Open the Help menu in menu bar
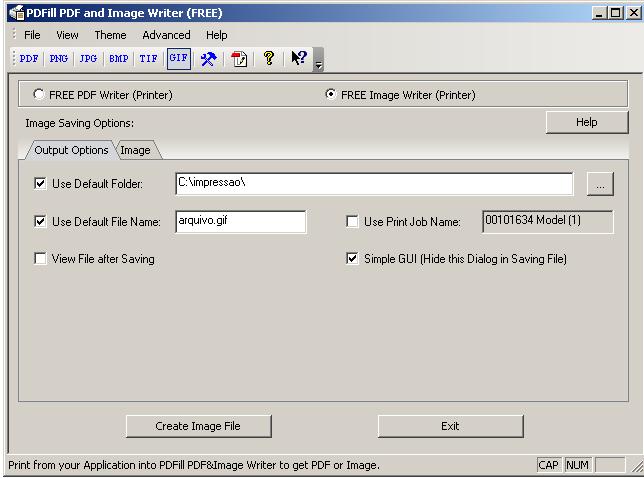This screenshot has height=478, width=644. click(x=216, y=35)
